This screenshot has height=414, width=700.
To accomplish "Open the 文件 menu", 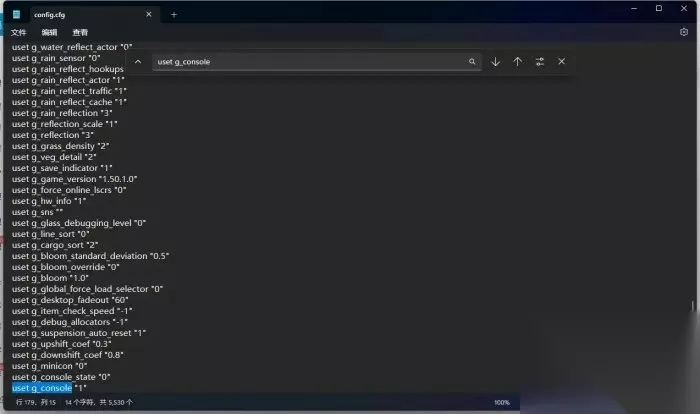I will (18, 33).
